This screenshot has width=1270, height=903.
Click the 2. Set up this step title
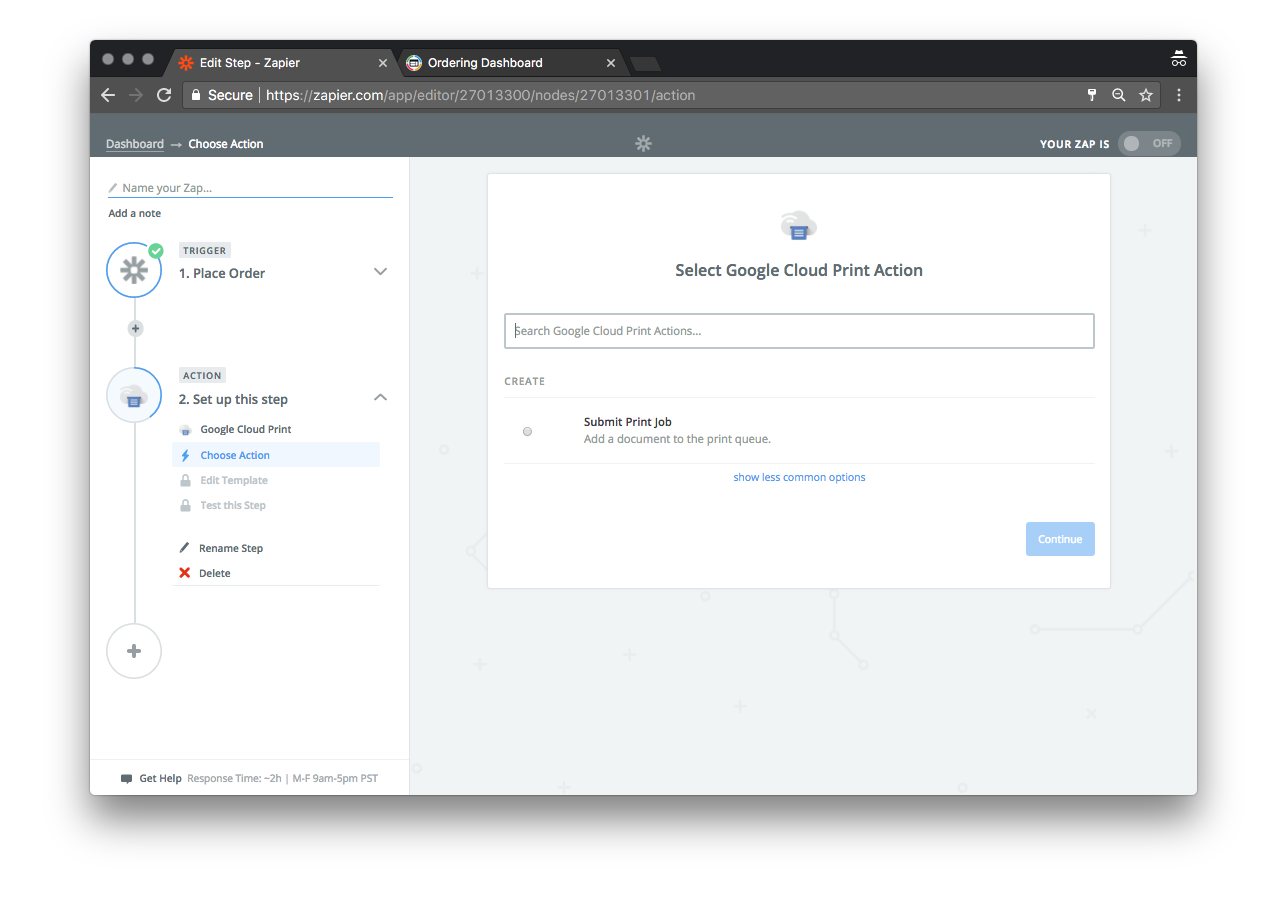[233, 399]
